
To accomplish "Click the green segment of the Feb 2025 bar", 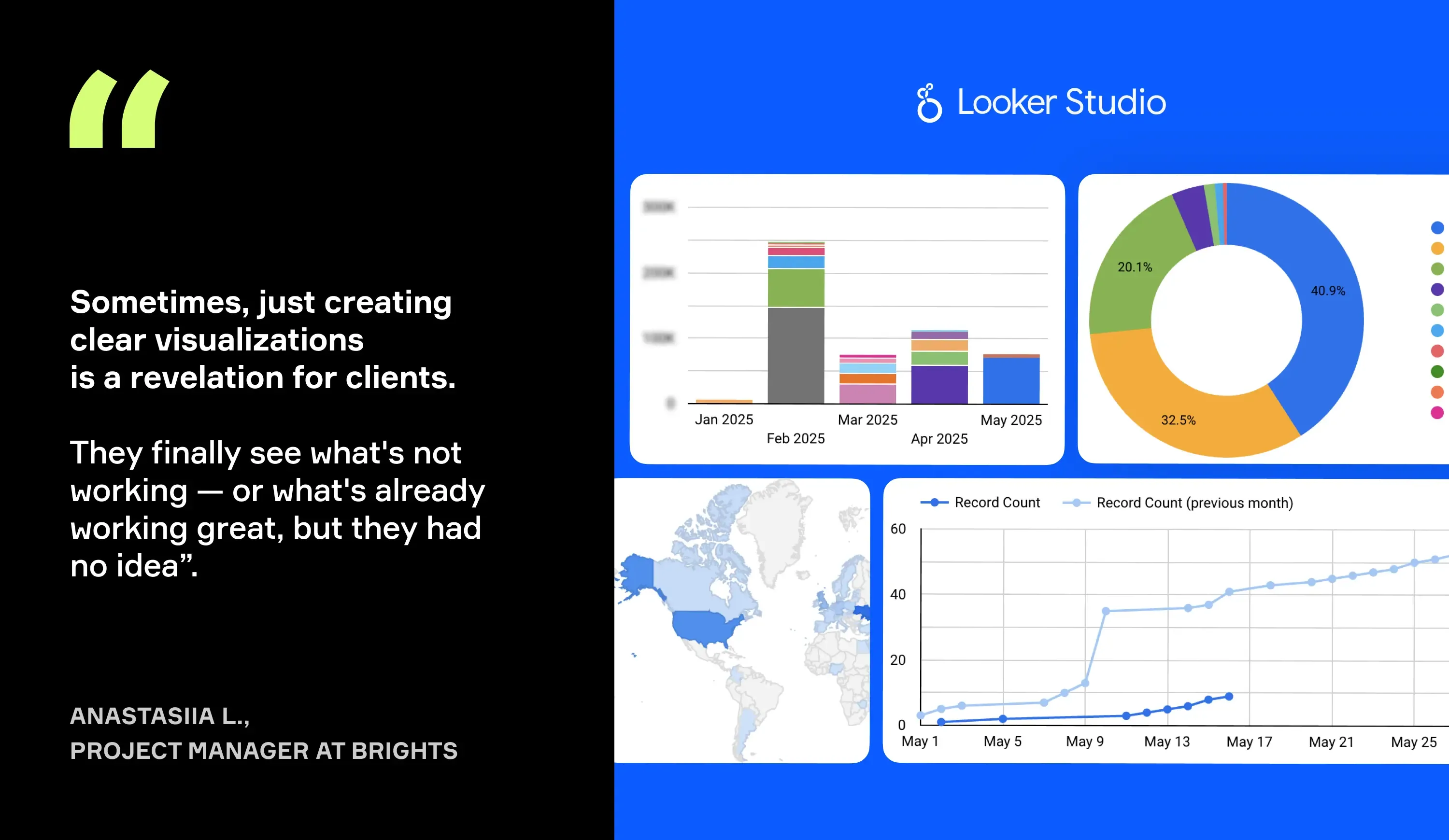I will 796,288.
